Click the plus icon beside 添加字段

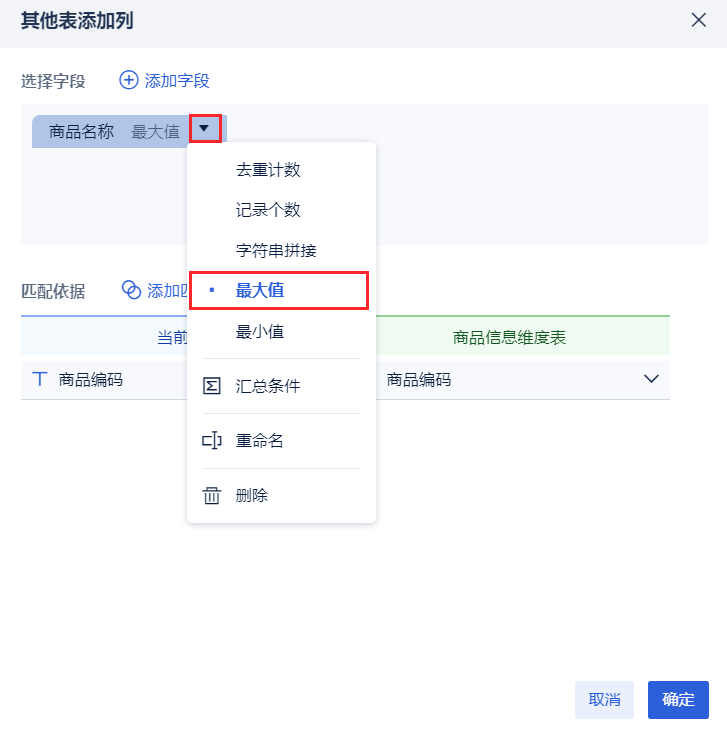click(129, 80)
